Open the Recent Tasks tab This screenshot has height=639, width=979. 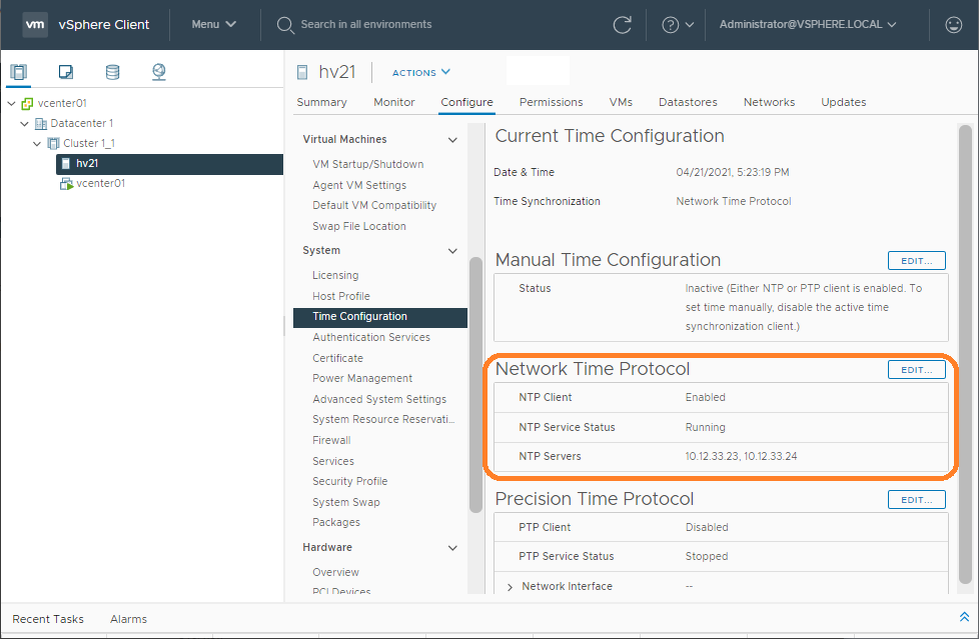(x=48, y=619)
